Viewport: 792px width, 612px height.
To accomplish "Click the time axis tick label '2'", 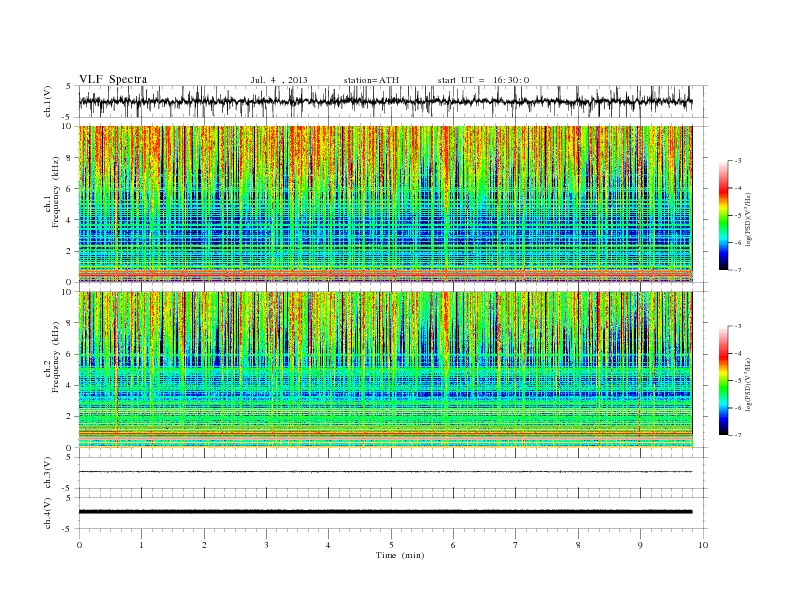I will pos(204,545).
